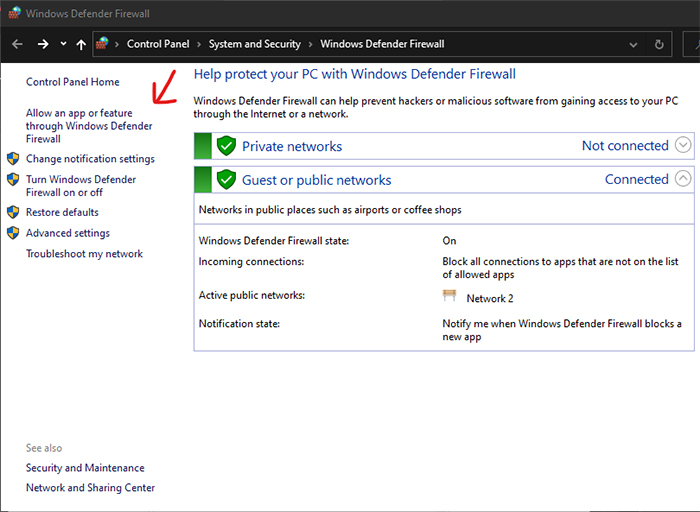
Task: Select the Windows Defender Firewall breadcrumb
Action: coord(382,44)
